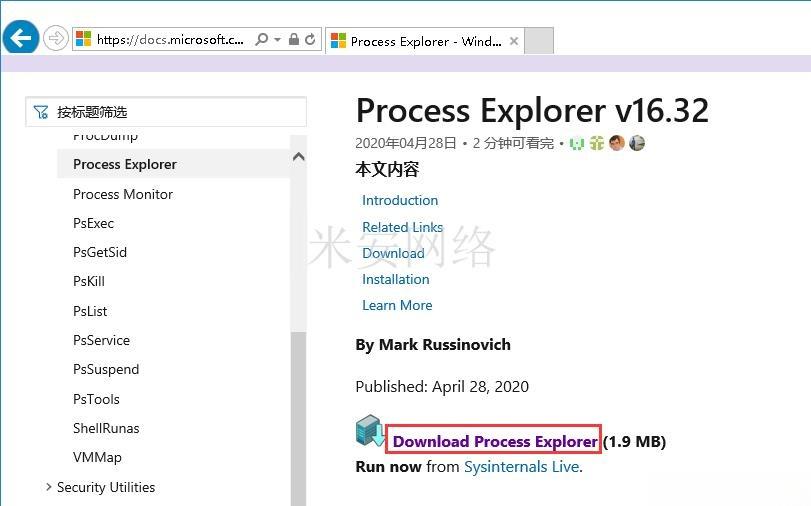Click the By Mark Russinovich byline

tap(433, 345)
